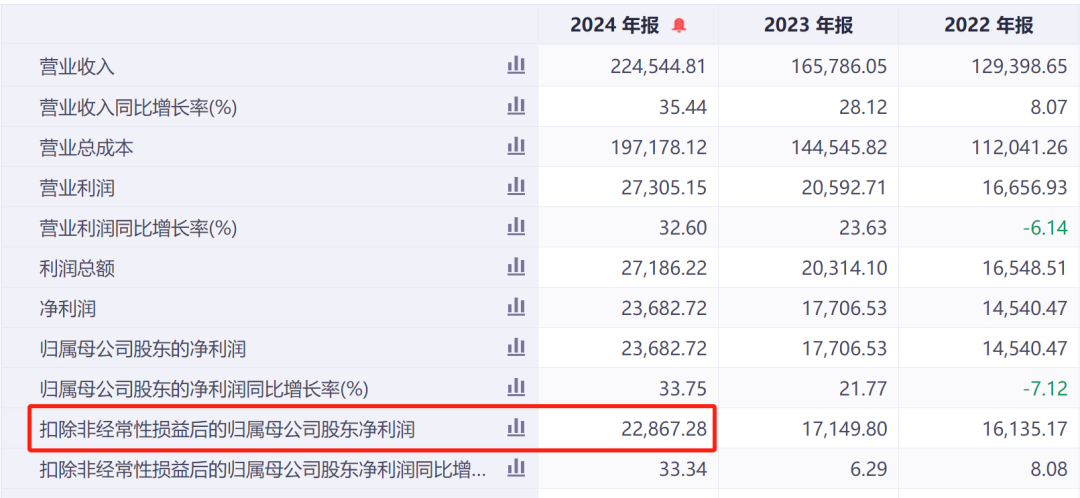Select adjusted profit growth value 8.08
The height and width of the screenshot is (498, 1080).
tap(1050, 470)
